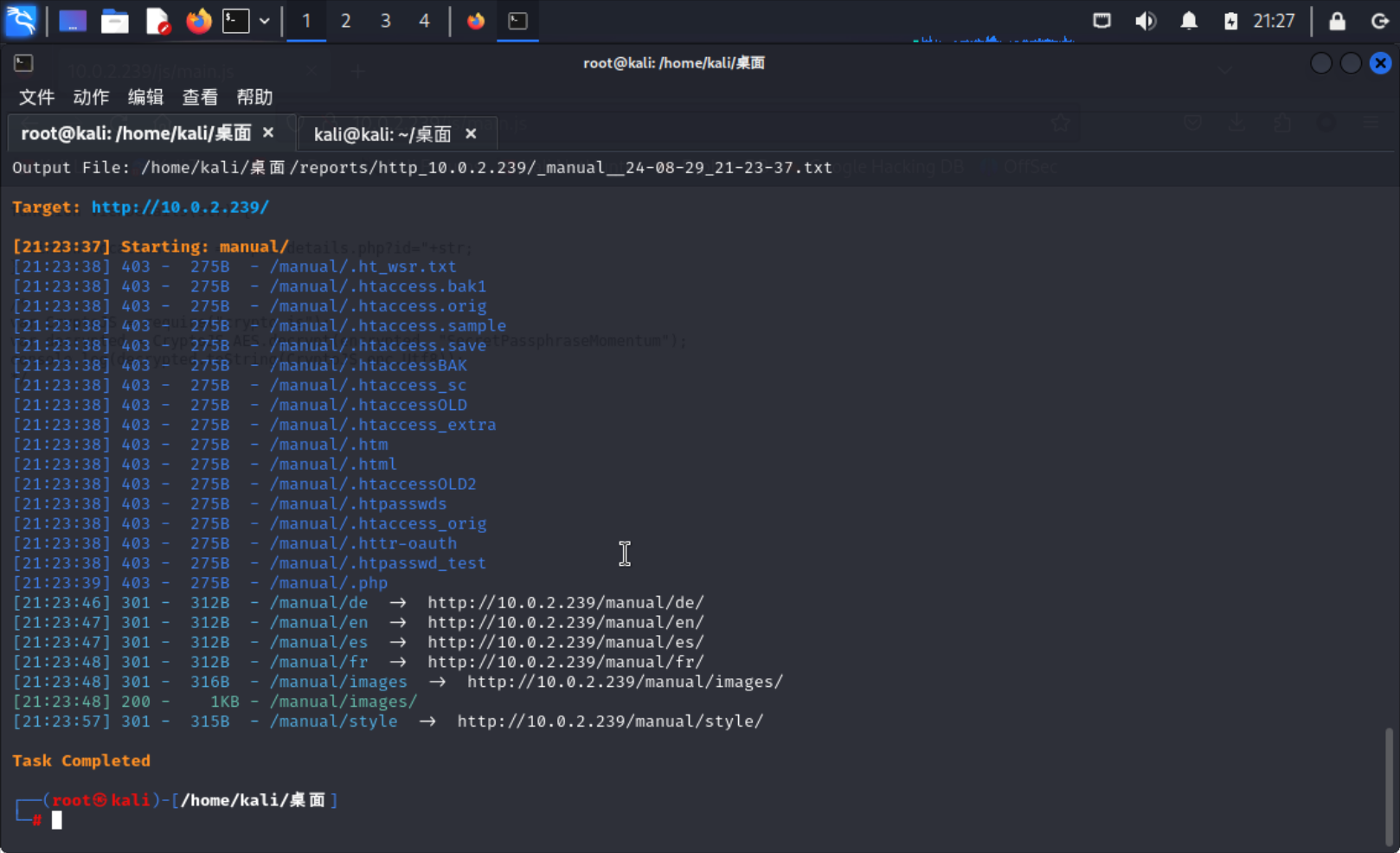This screenshot has width=1400, height=853.
Task: Click the terminal window menu icon in the title bar
Action: tap(23, 63)
